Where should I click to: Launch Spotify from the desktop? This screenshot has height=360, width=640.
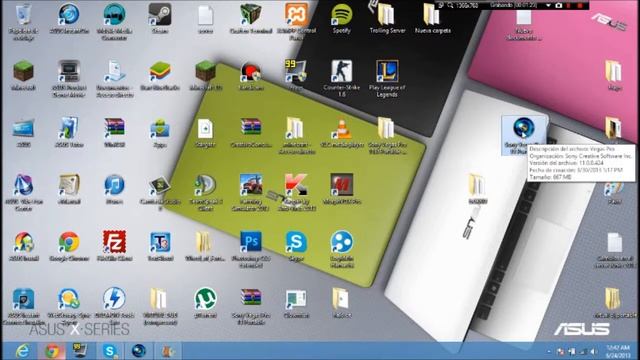(342, 16)
